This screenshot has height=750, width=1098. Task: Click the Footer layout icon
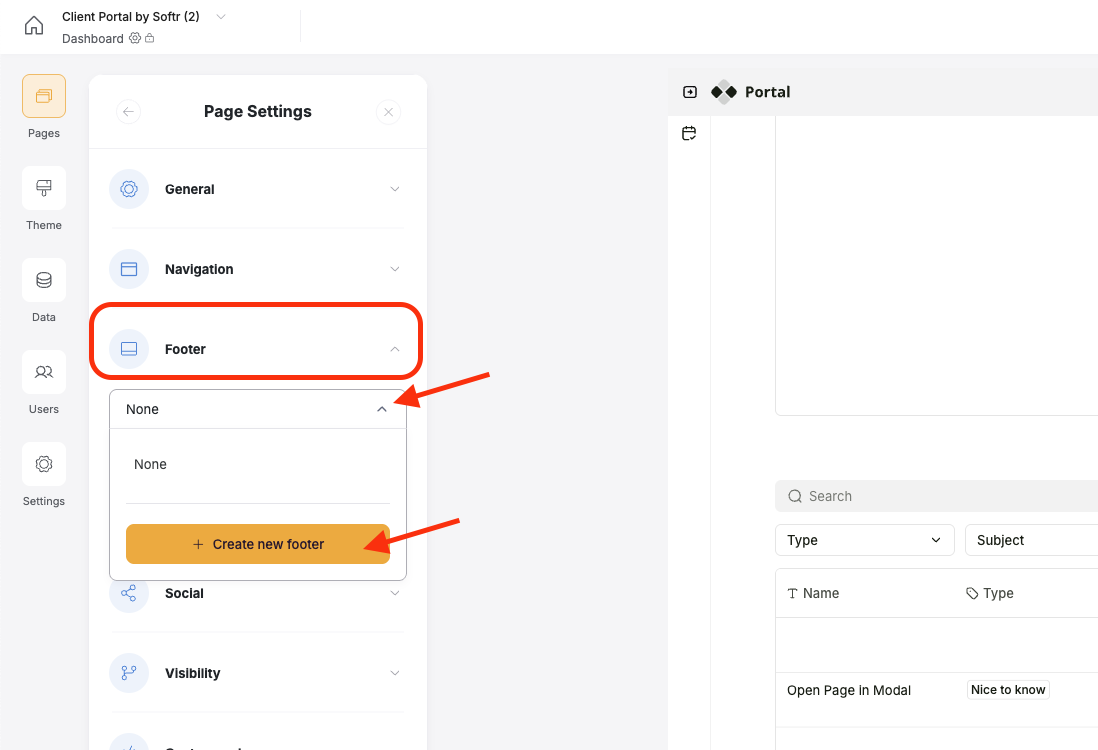[129, 349]
